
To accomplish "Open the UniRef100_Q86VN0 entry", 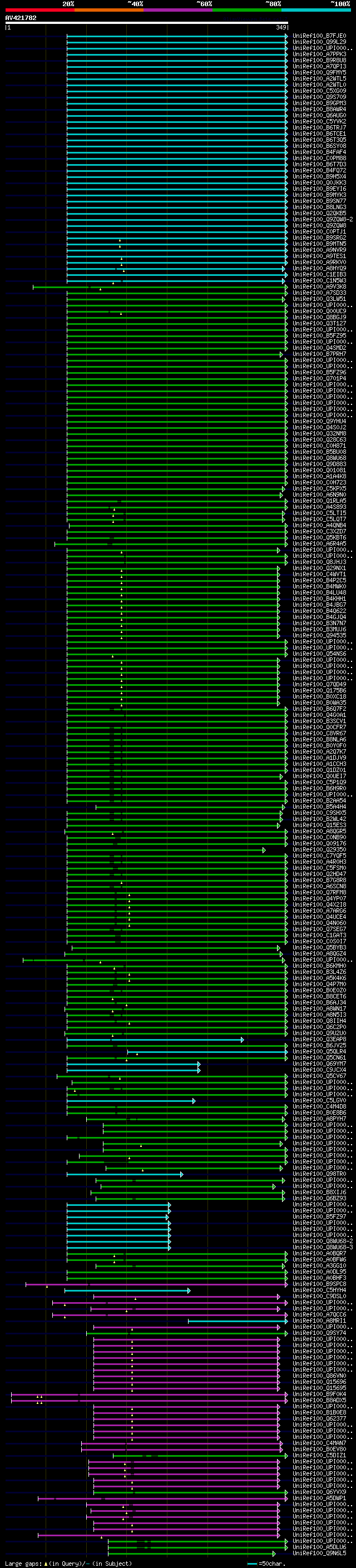I will click(319, 1376).
